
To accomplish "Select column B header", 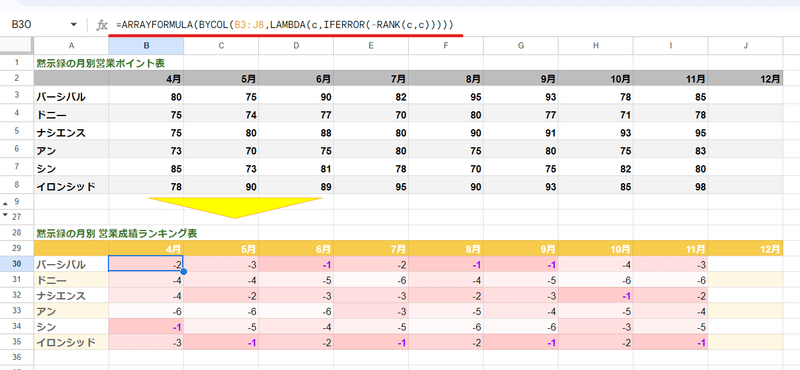I will click(146, 45).
